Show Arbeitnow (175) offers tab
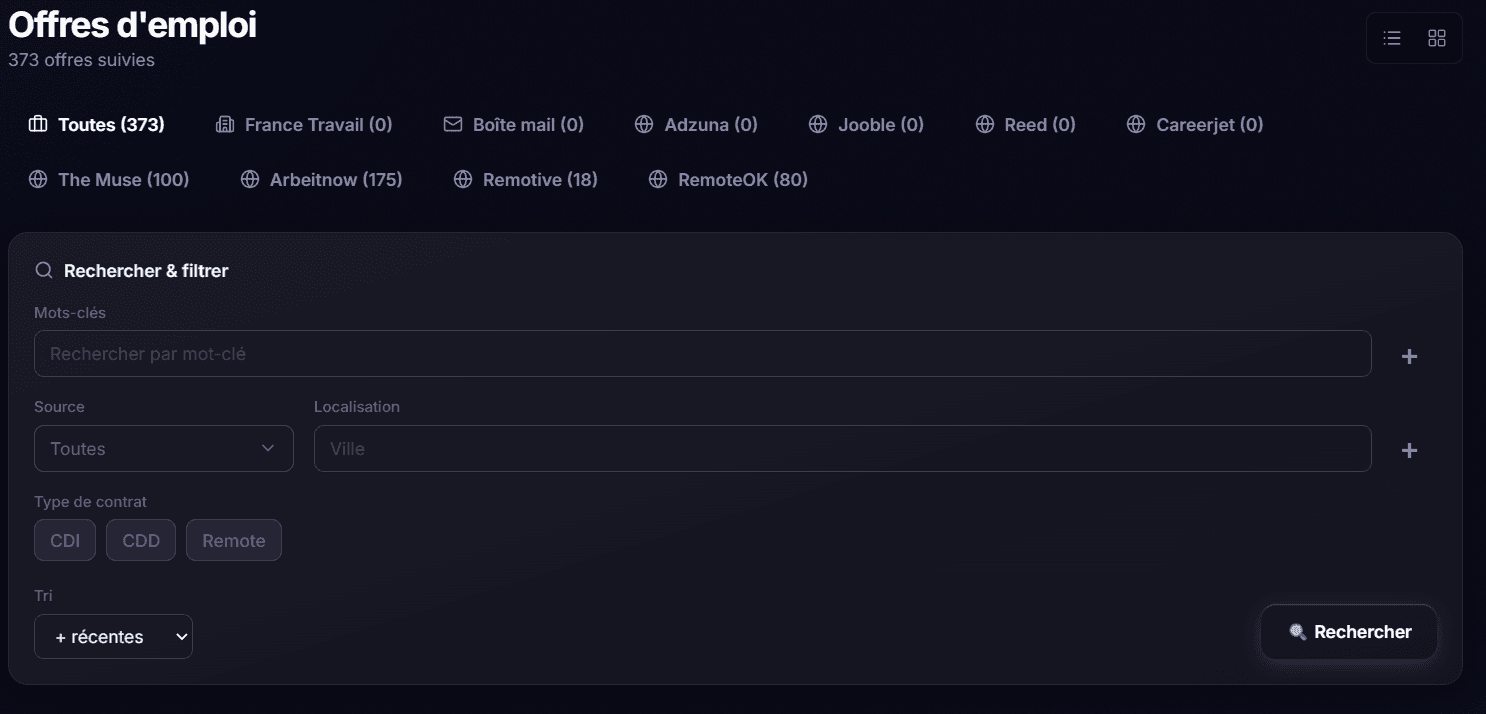The image size is (1486, 714). coord(321,179)
